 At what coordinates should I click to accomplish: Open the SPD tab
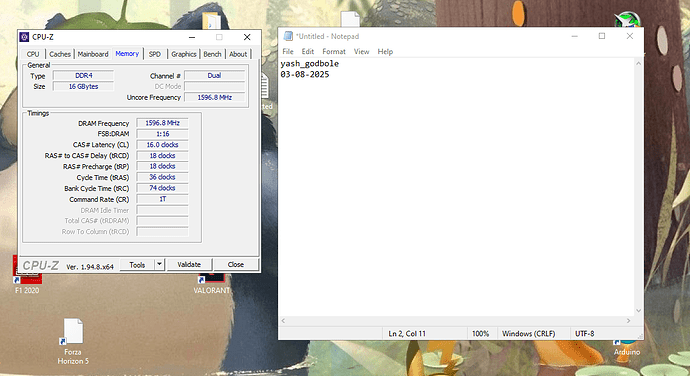pyautogui.click(x=154, y=54)
